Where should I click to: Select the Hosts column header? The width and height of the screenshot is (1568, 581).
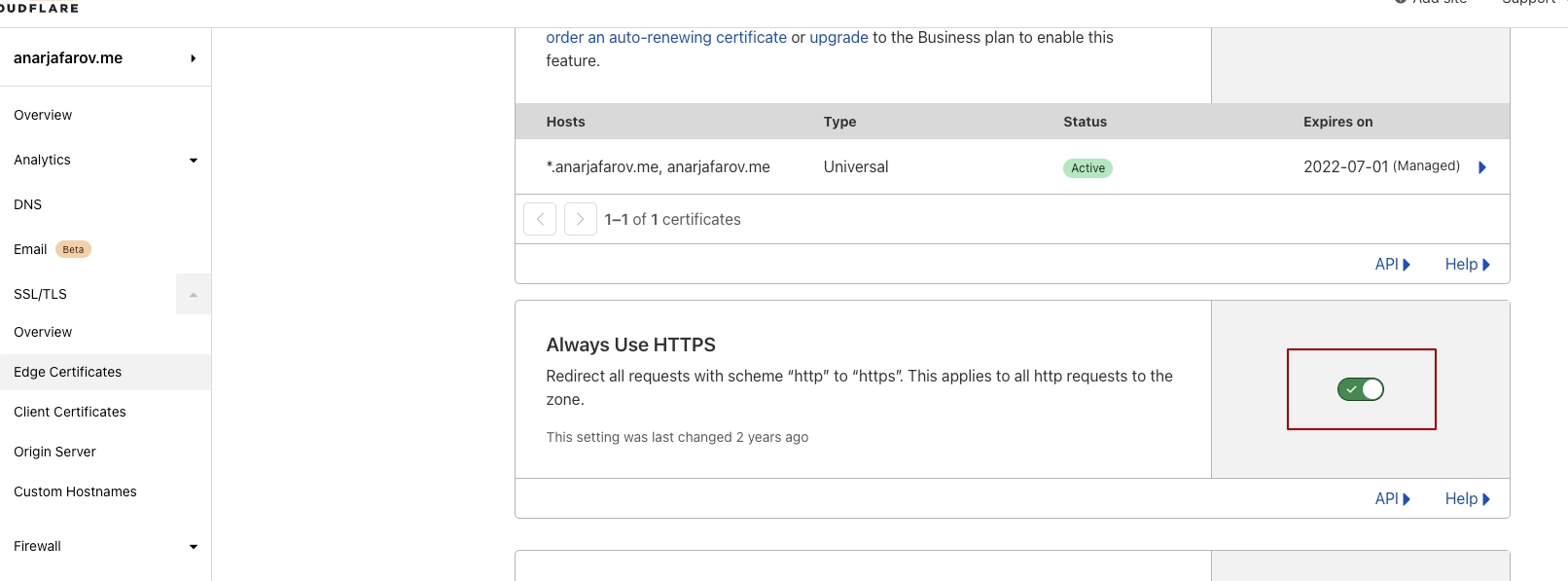point(566,122)
